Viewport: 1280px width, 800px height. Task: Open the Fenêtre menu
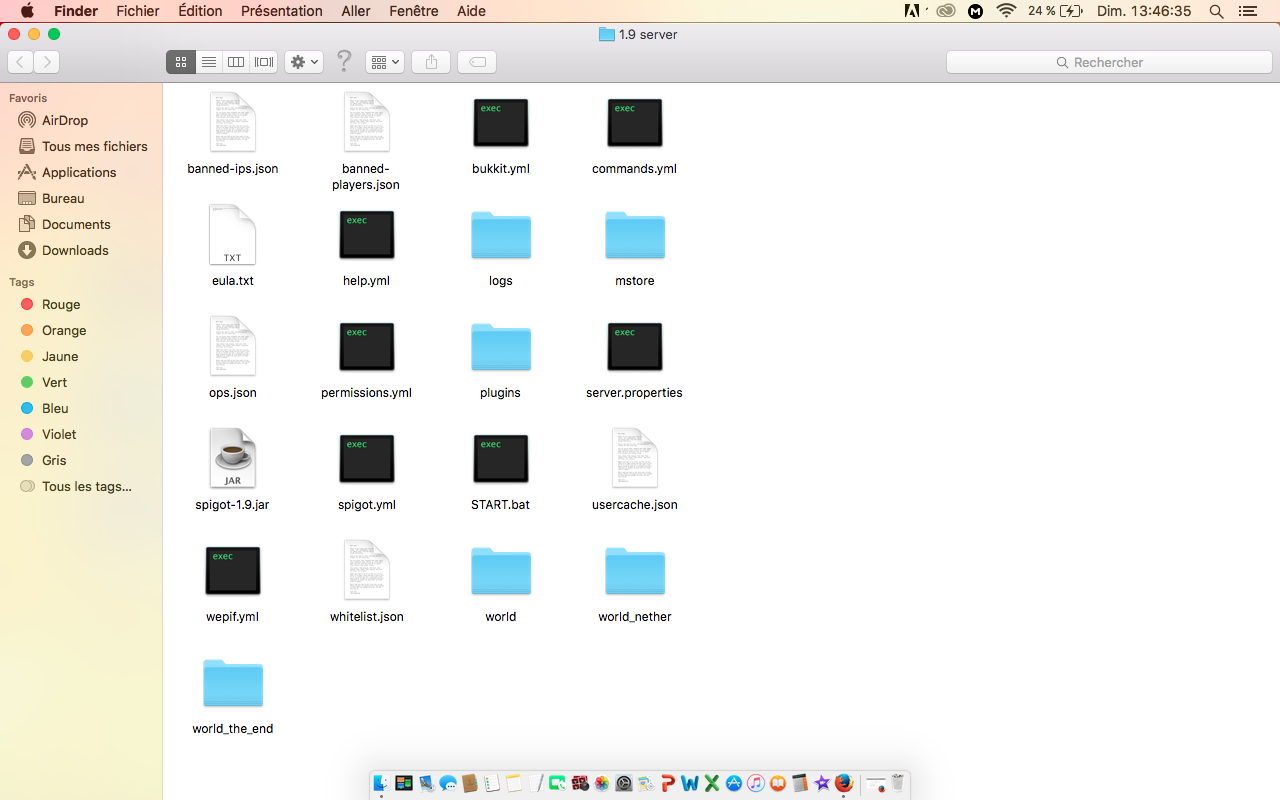pos(413,11)
